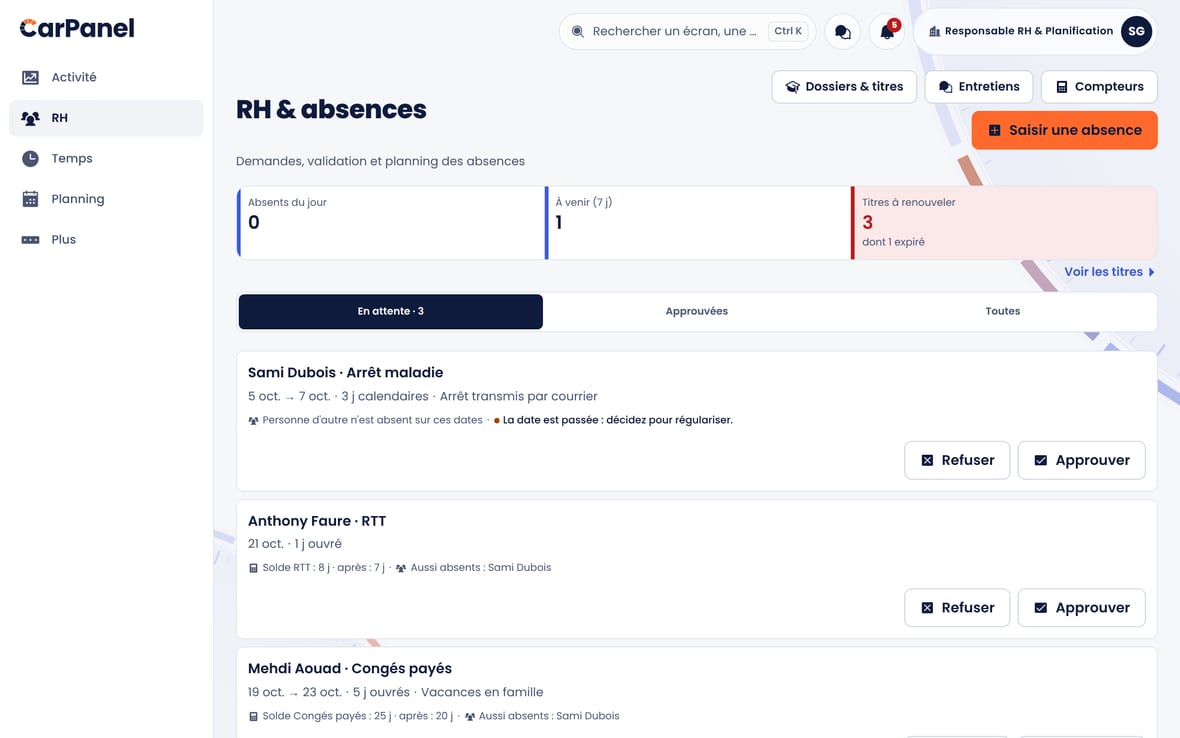Open the Titres à renouveler card
Image resolution: width=1180 pixels, height=738 pixels.
(x=1004, y=223)
